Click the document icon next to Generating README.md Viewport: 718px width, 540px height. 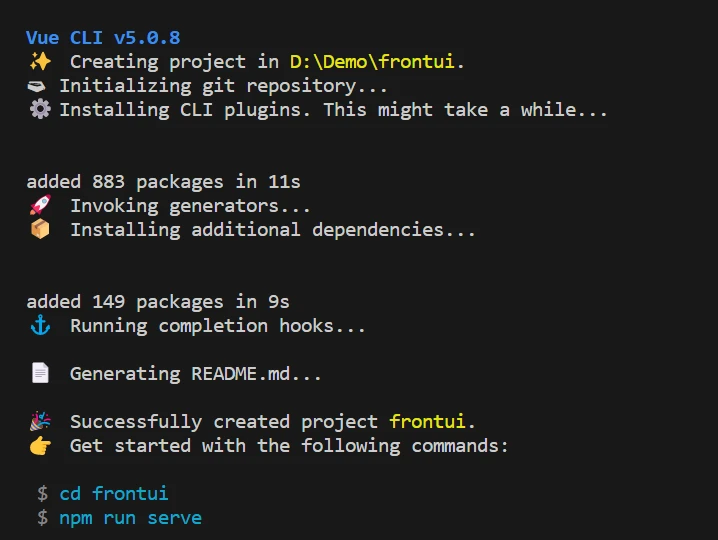(x=40, y=373)
